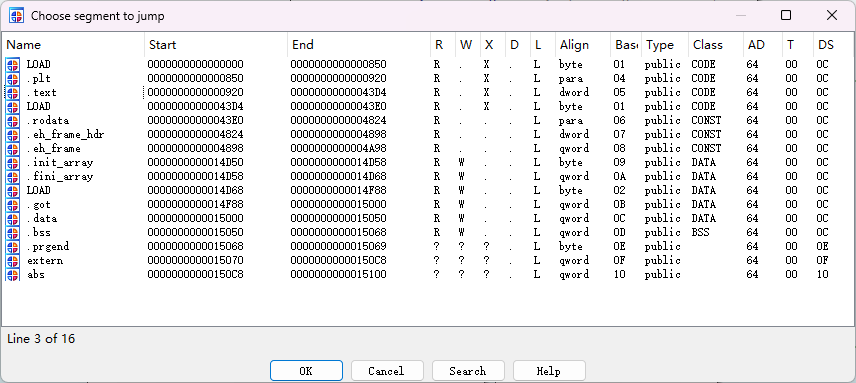Select the .text segment name
Screen dimensions: 856x383
click(x=41, y=93)
